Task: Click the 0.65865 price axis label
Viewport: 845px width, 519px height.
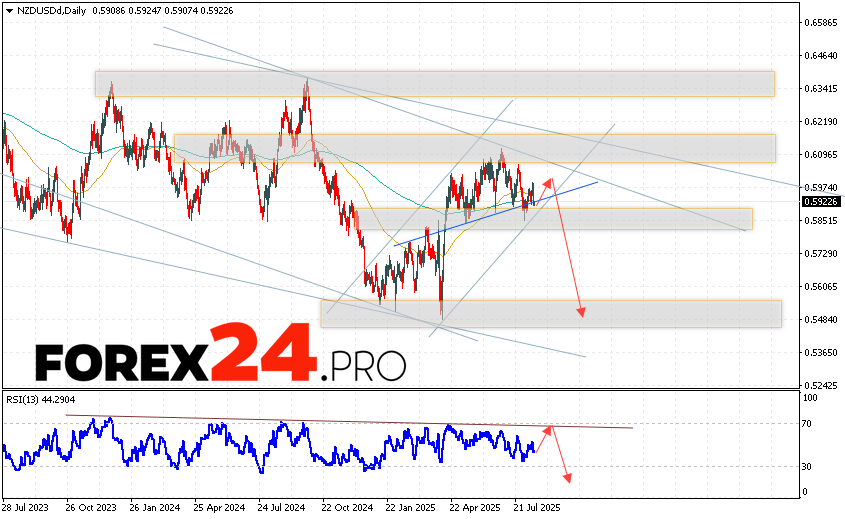Action: tap(820, 22)
